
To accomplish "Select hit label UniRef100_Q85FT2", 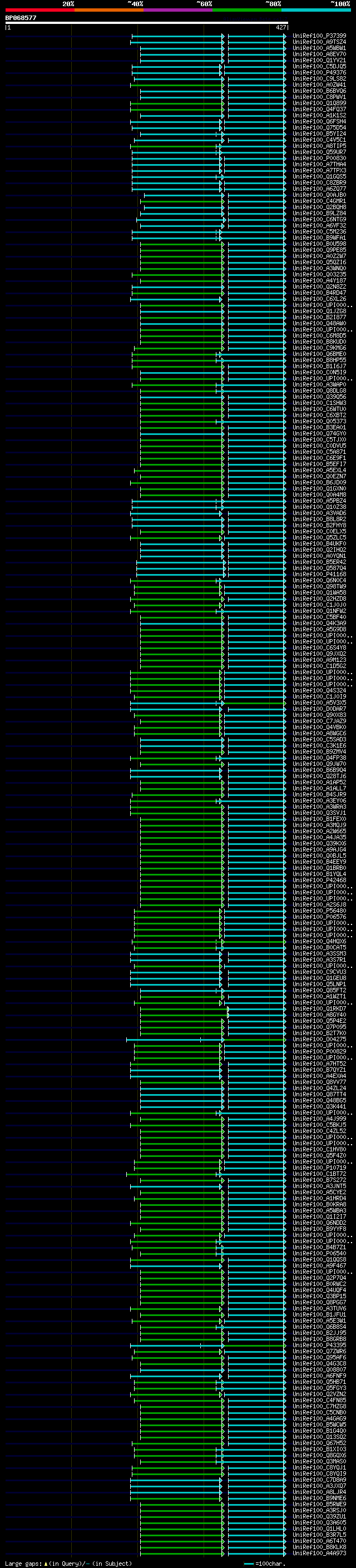I will click(x=319, y=991).
